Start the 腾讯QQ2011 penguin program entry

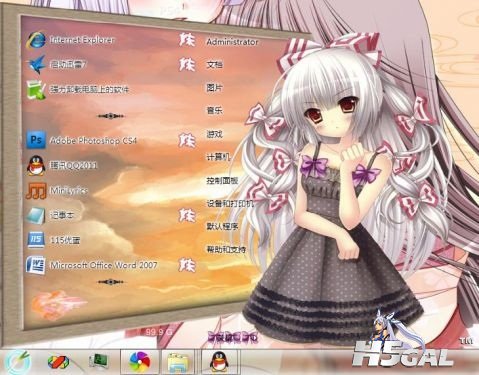coord(62,166)
